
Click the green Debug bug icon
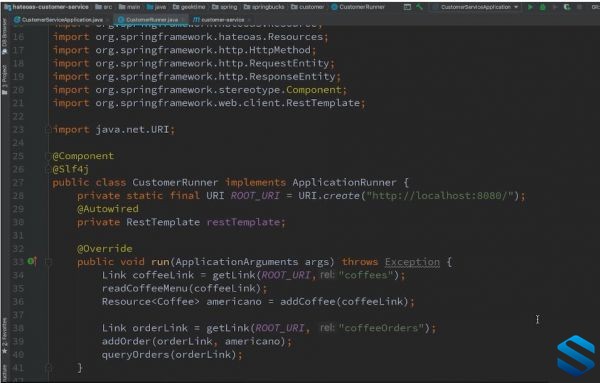click(542, 7)
